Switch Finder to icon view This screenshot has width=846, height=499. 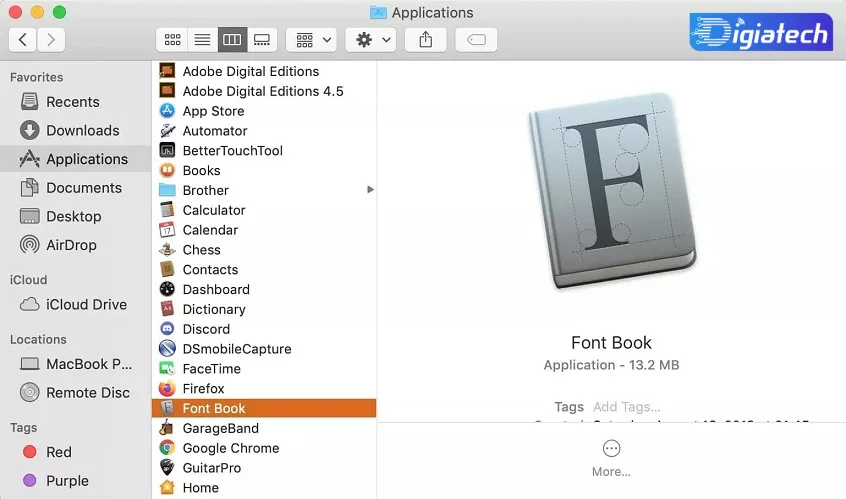172,39
